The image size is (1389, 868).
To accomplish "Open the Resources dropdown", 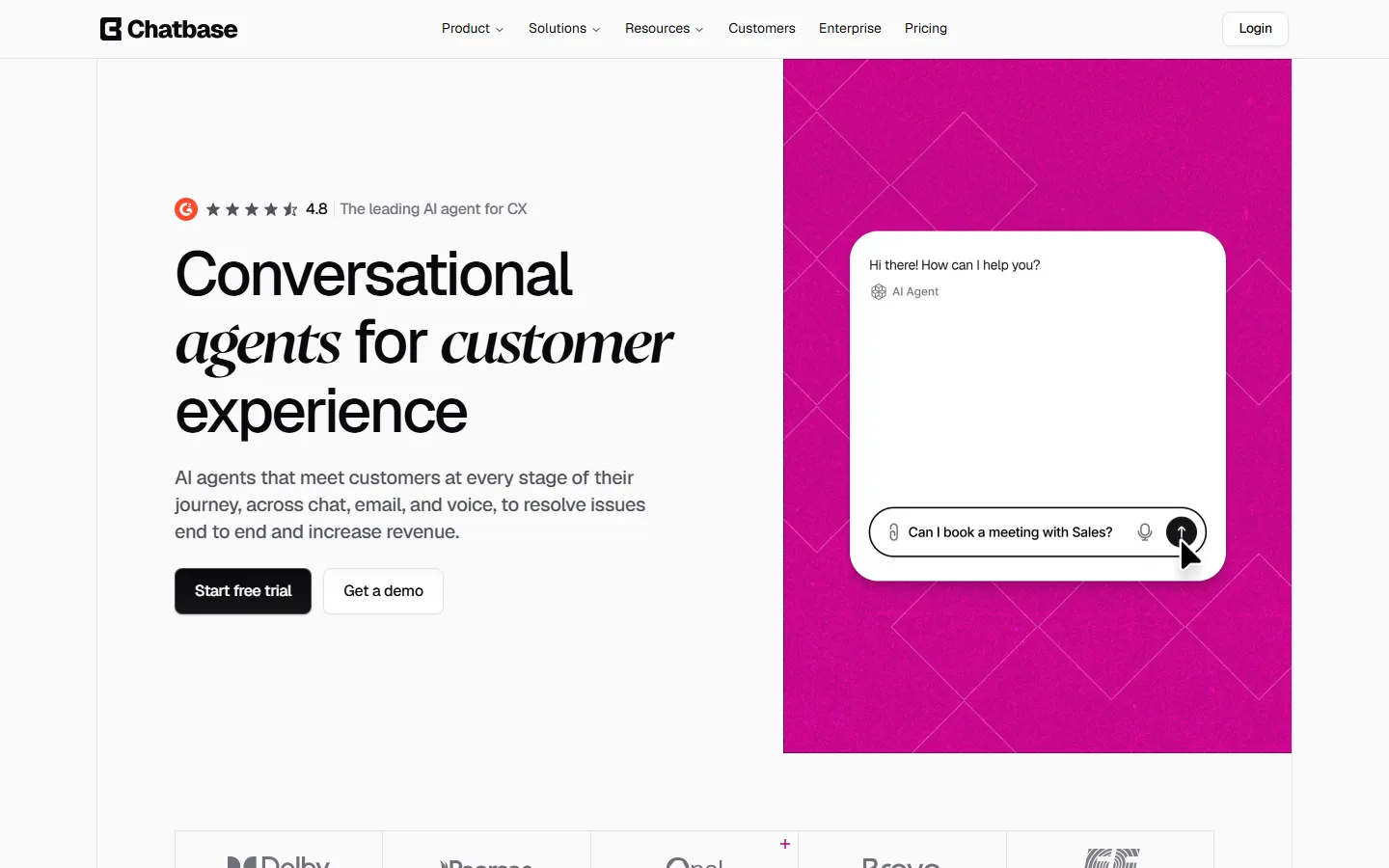I will (x=665, y=29).
